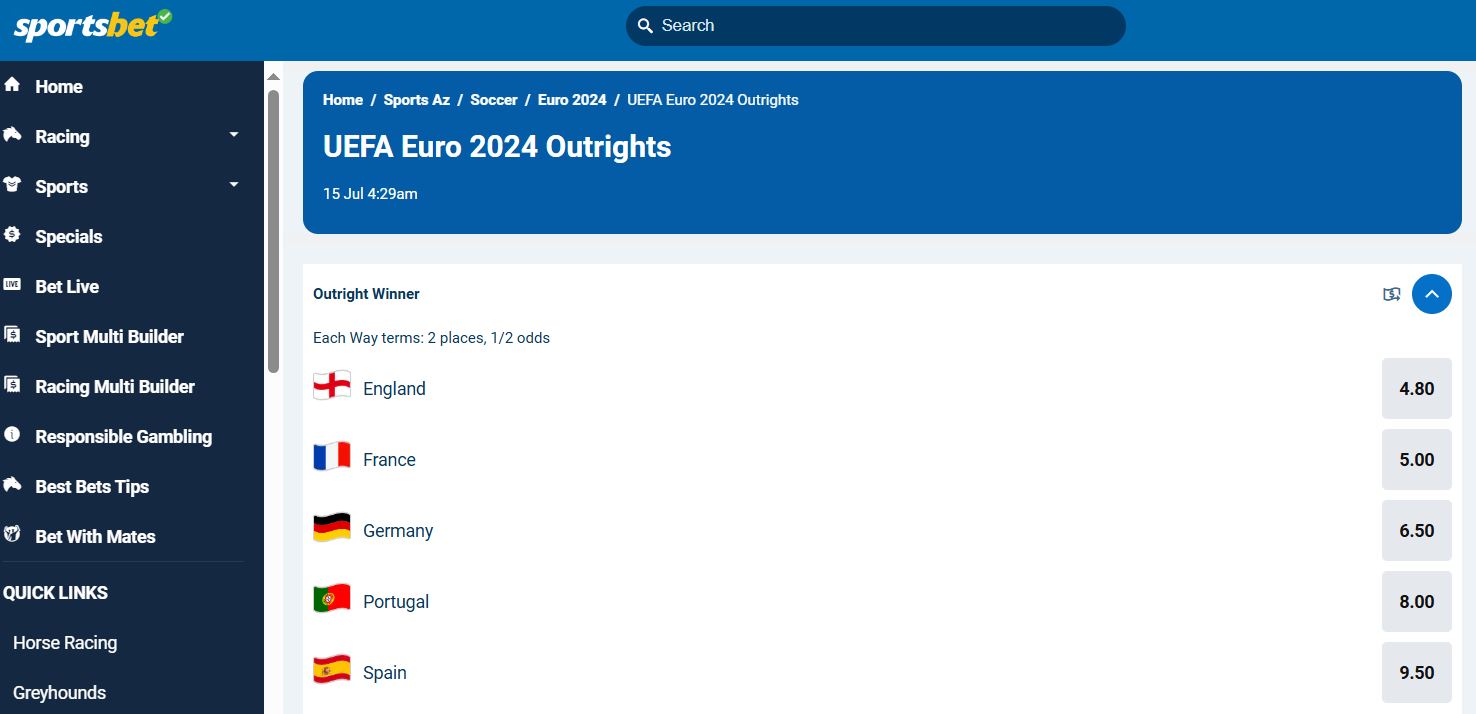Click UEFA Euro 2024 Outrights breadcrumb
Viewport: 1476px width, 714px height.
click(x=713, y=100)
